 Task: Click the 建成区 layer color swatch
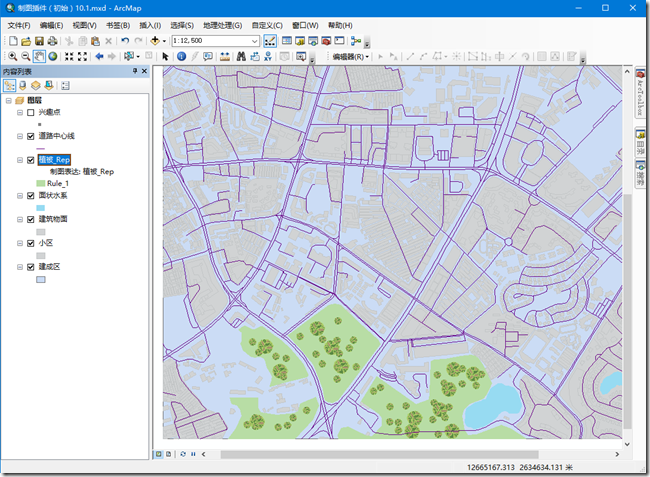(41, 280)
